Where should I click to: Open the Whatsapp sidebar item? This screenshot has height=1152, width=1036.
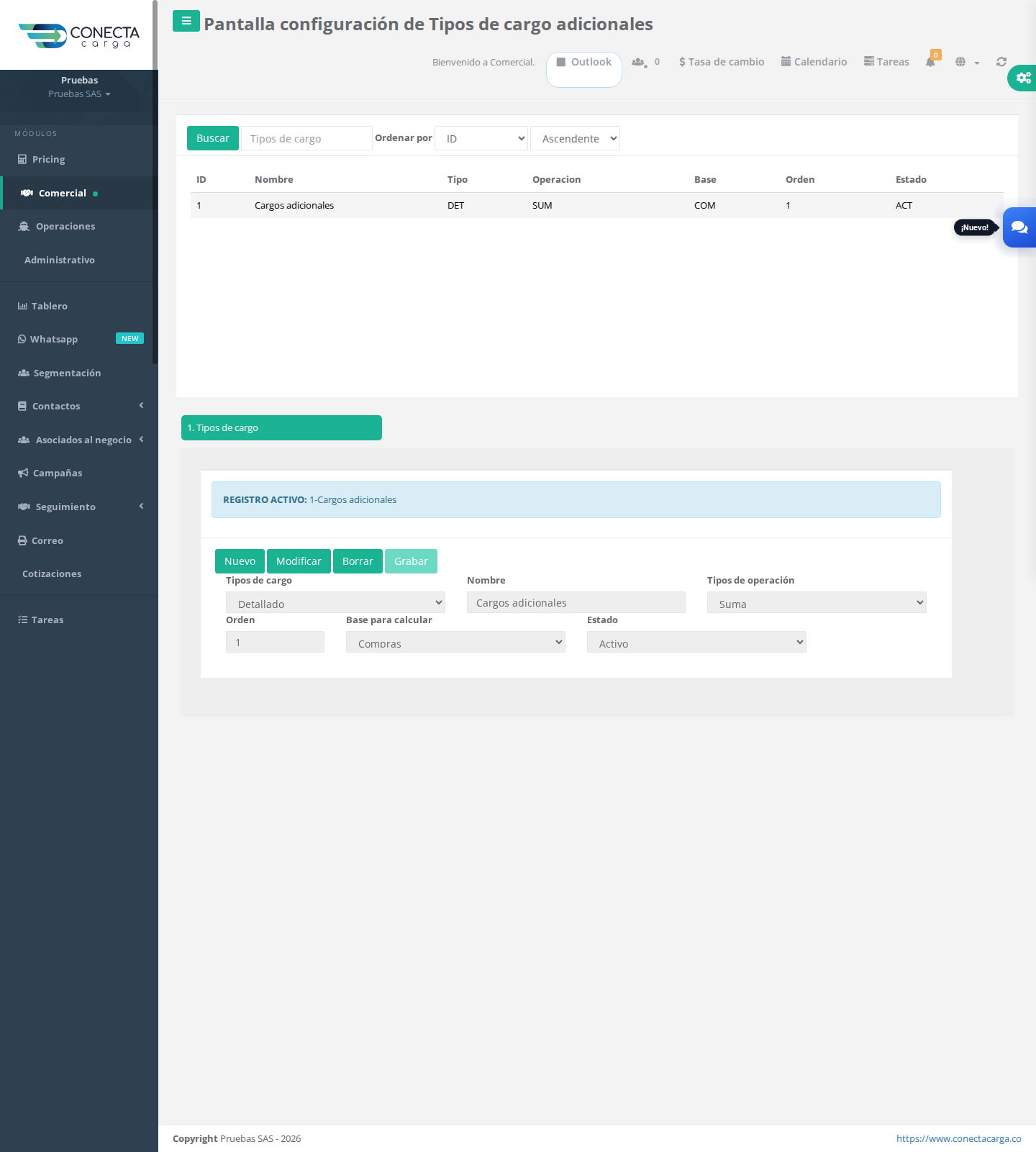[78, 339]
